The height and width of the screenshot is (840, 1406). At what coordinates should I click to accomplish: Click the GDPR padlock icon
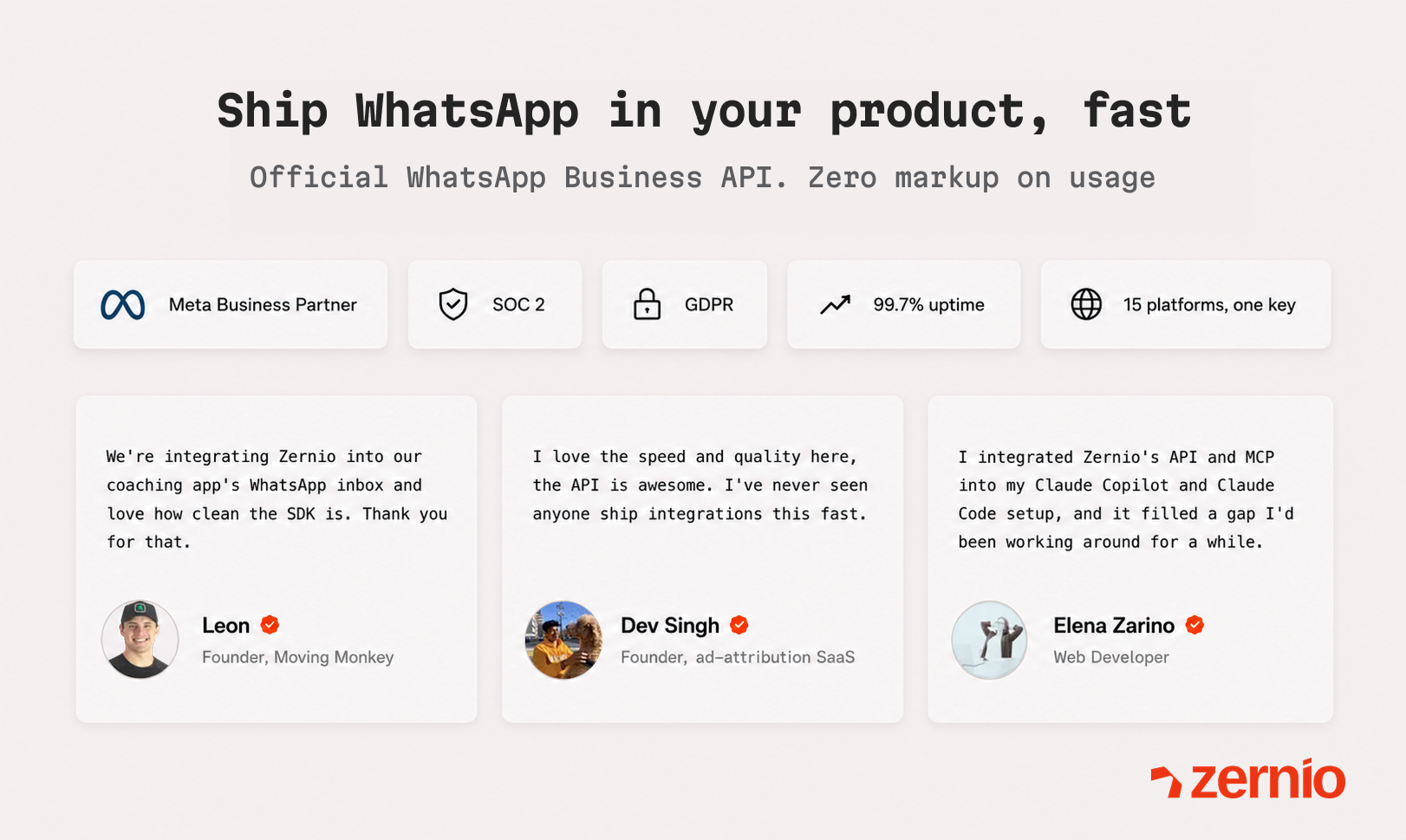(x=647, y=304)
